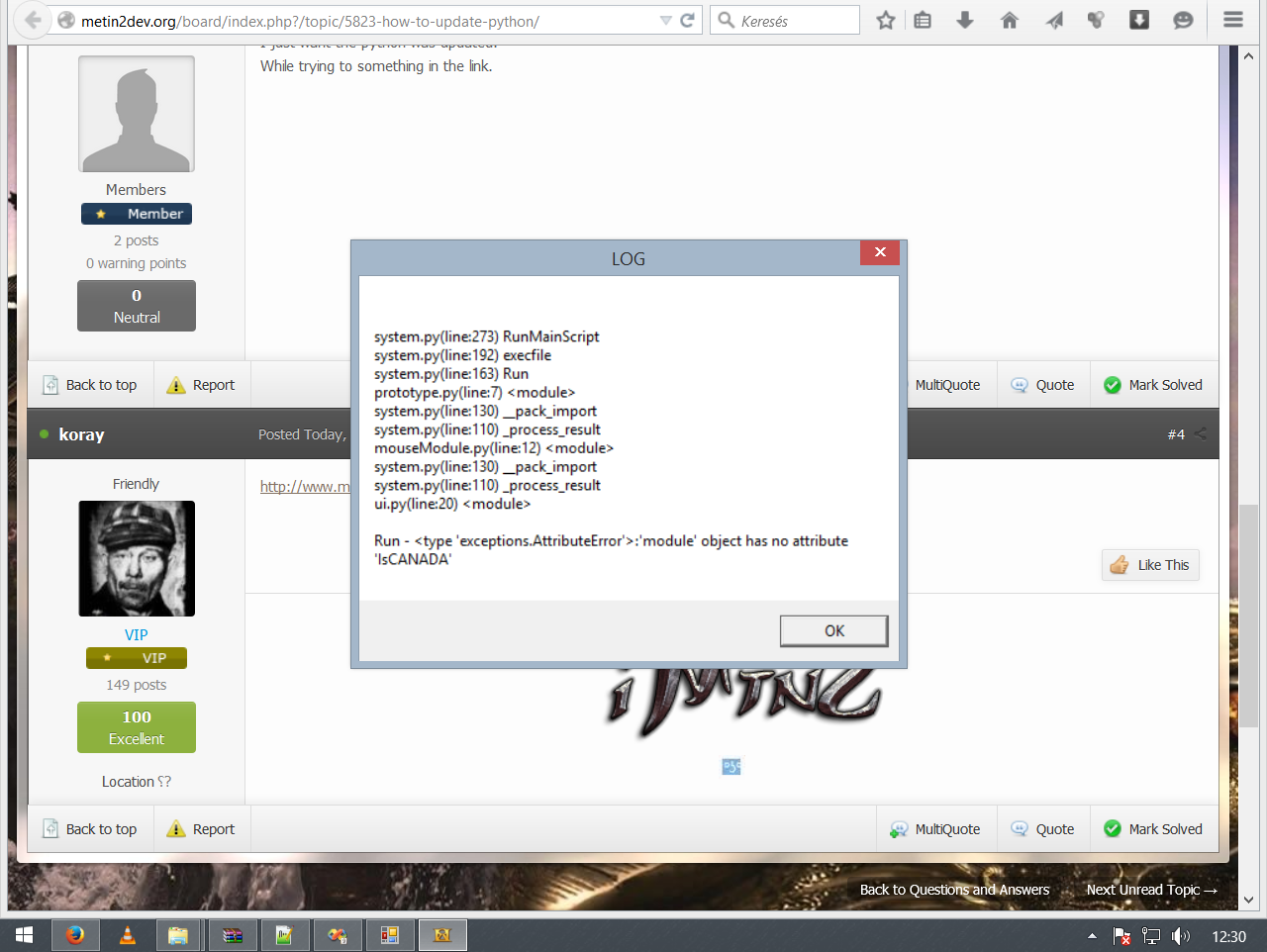Quote koray's post

(1044, 829)
